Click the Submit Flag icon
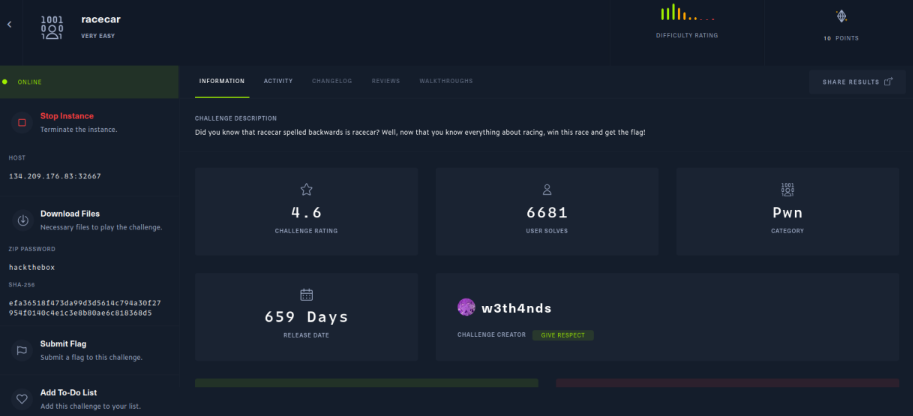913x416 pixels. 22,350
